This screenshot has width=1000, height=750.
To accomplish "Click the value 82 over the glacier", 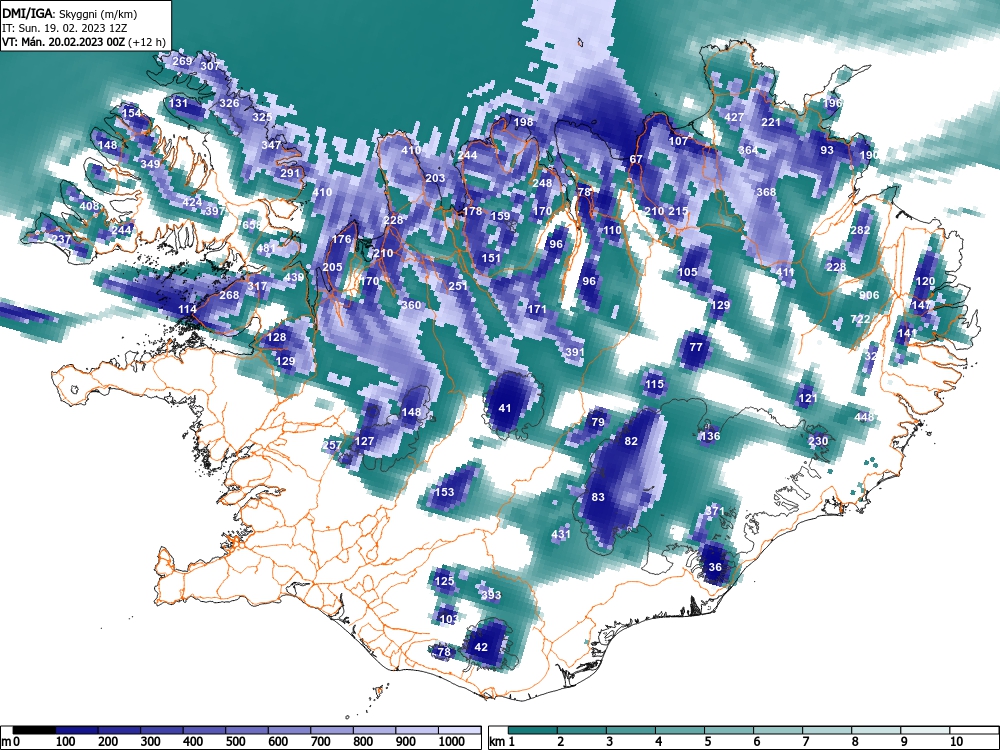I will (631, 441).
